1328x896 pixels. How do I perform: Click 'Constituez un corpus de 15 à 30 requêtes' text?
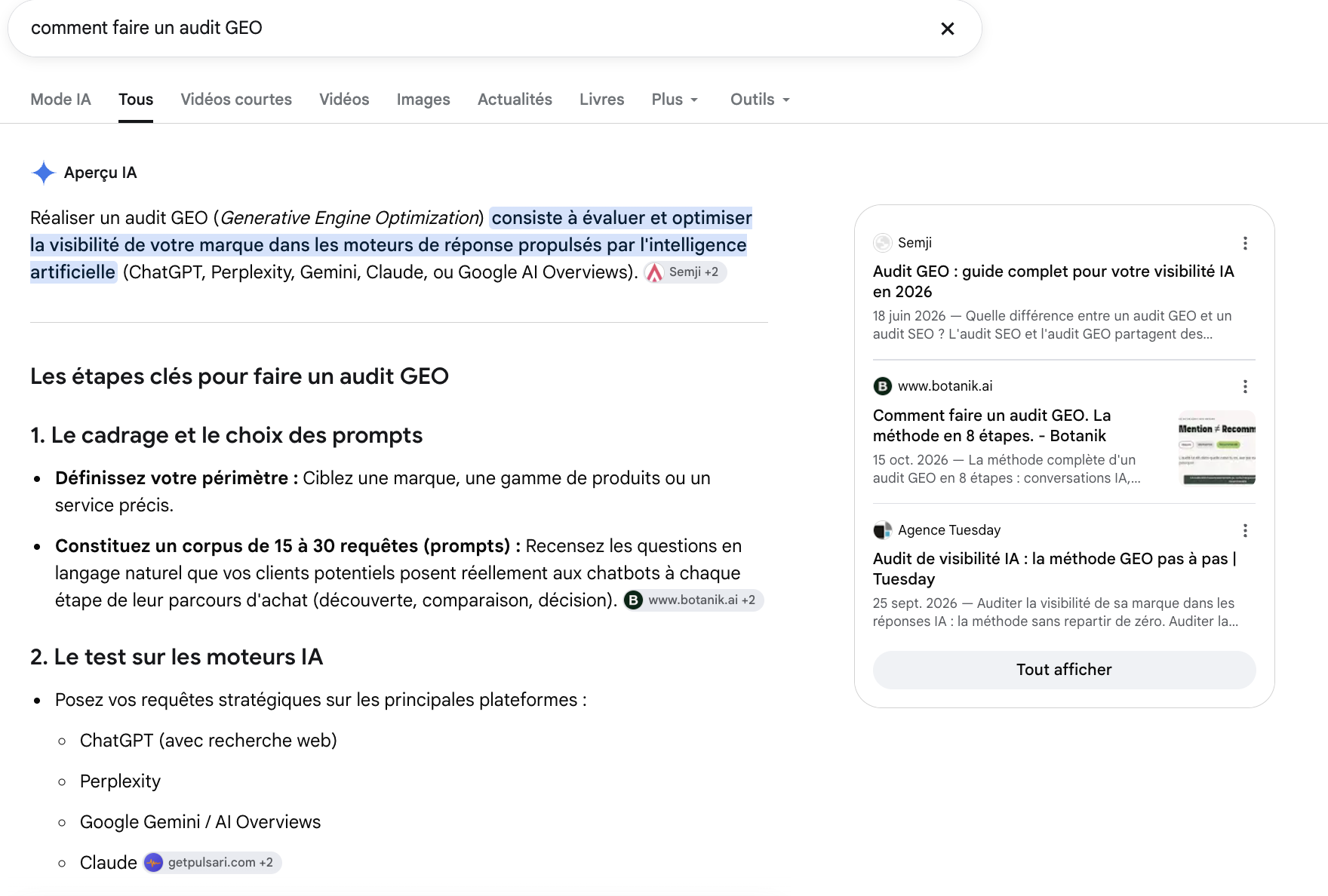coord(236,546)
